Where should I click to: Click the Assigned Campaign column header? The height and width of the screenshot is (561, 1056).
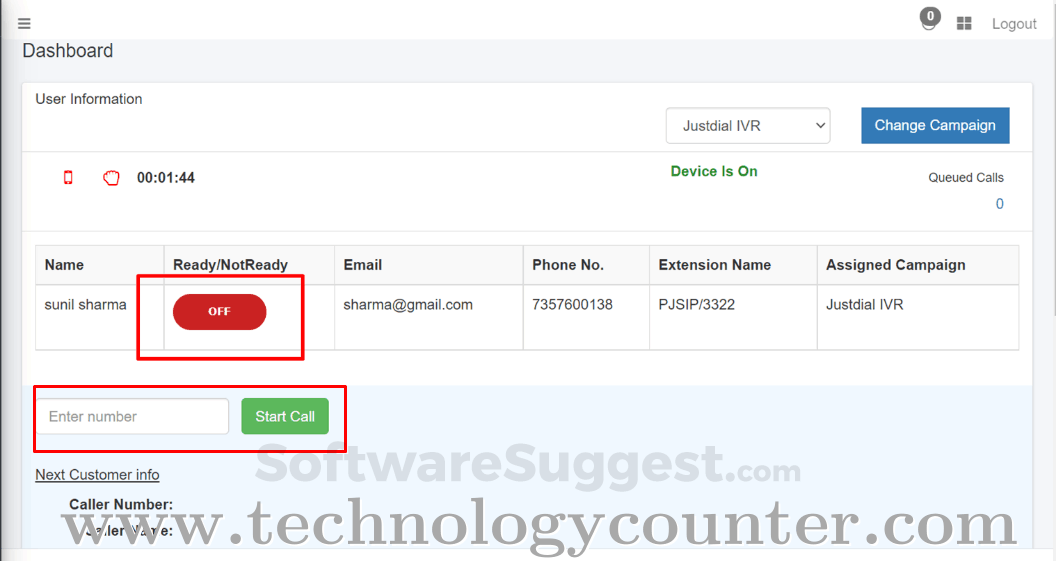pyautogui.click(x=896, y=265)
